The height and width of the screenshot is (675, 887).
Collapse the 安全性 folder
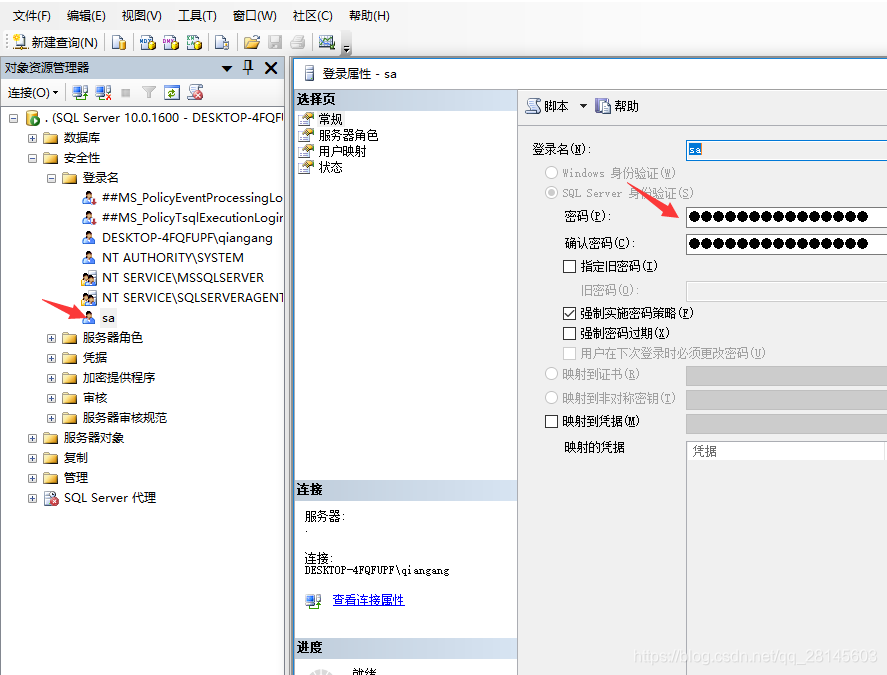(32, 158)
